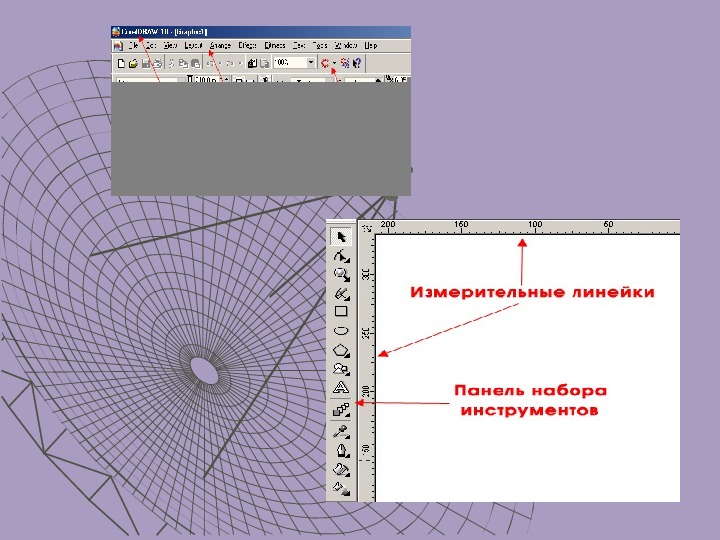The image size is (720, 540).
Task: Select the Text tool
Action: [x=341, y=388]
